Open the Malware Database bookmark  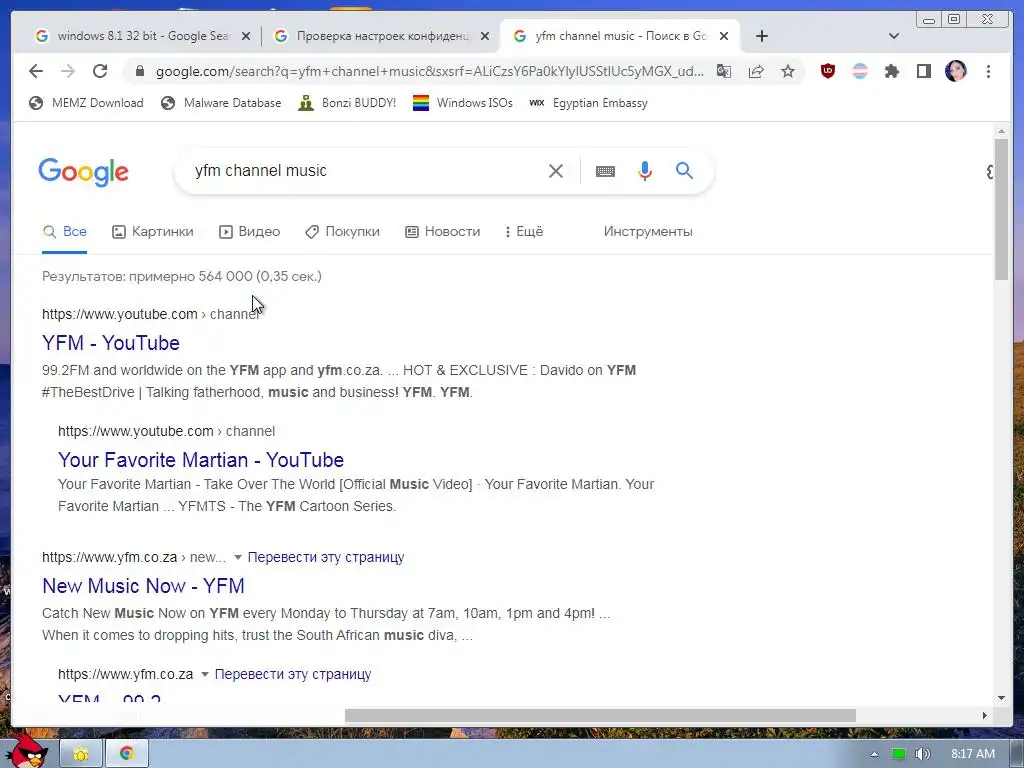(221, 103)
